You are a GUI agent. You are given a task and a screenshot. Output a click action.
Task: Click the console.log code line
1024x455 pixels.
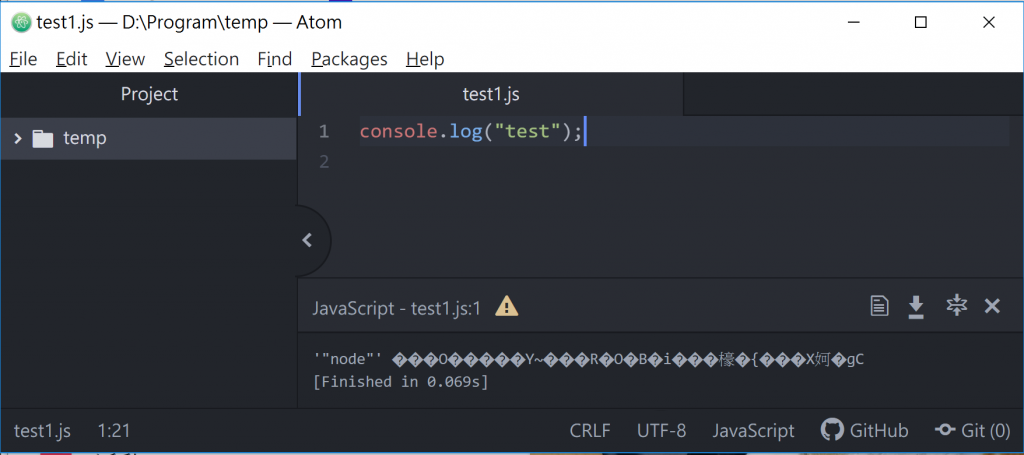point(470,133)
